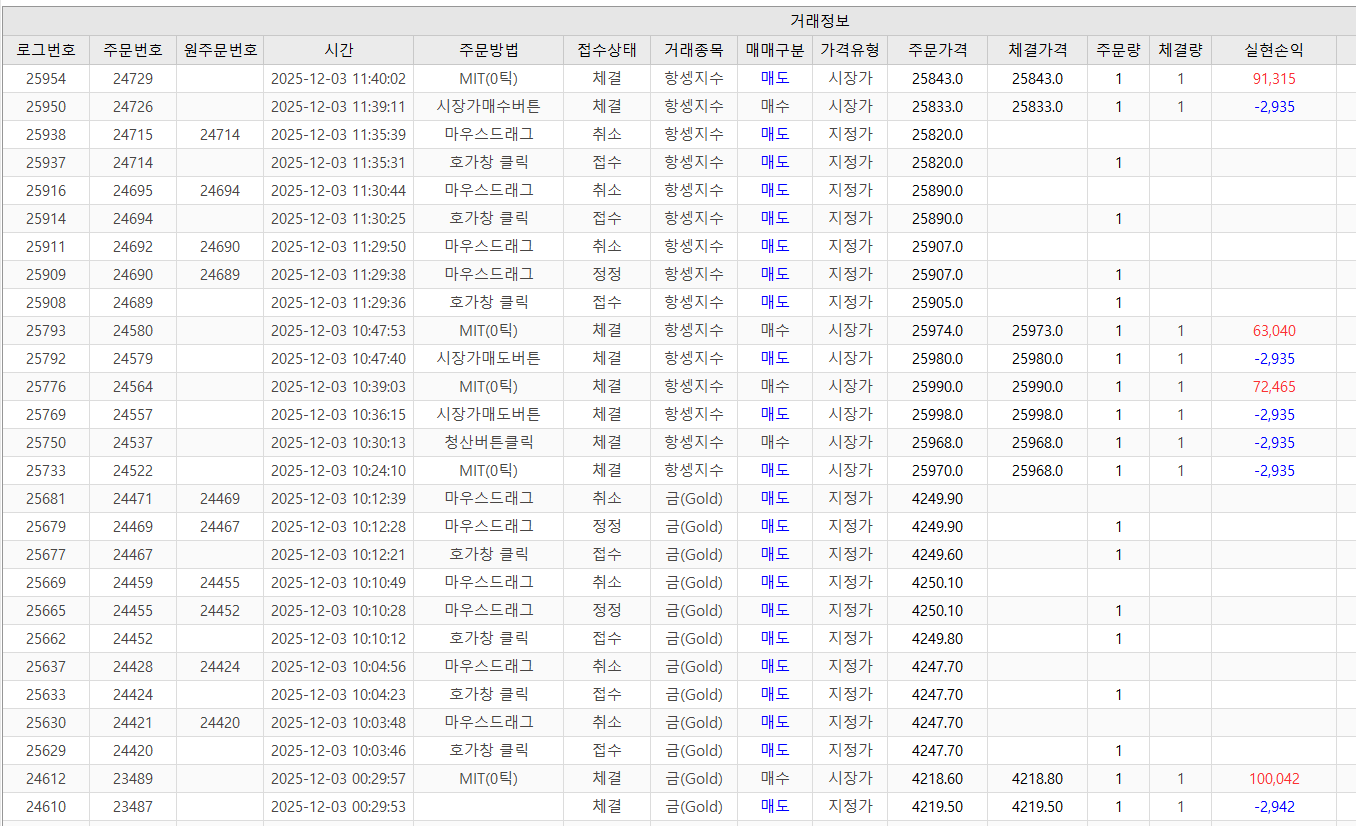Click 금(Gold) in log 24612 row
Viewport: 1356px width, 826px height.
(x=693, y=778)
